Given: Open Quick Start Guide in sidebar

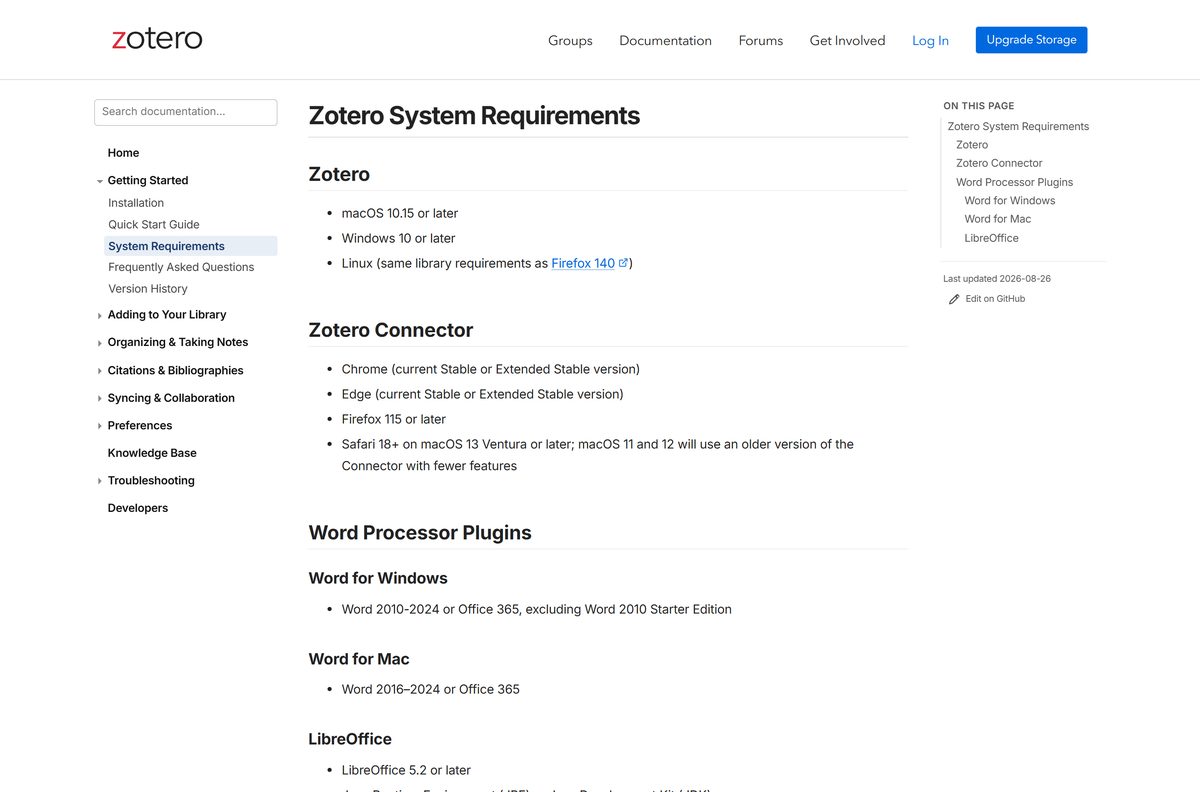Looking at the screenshot, I should click(154, 225).
